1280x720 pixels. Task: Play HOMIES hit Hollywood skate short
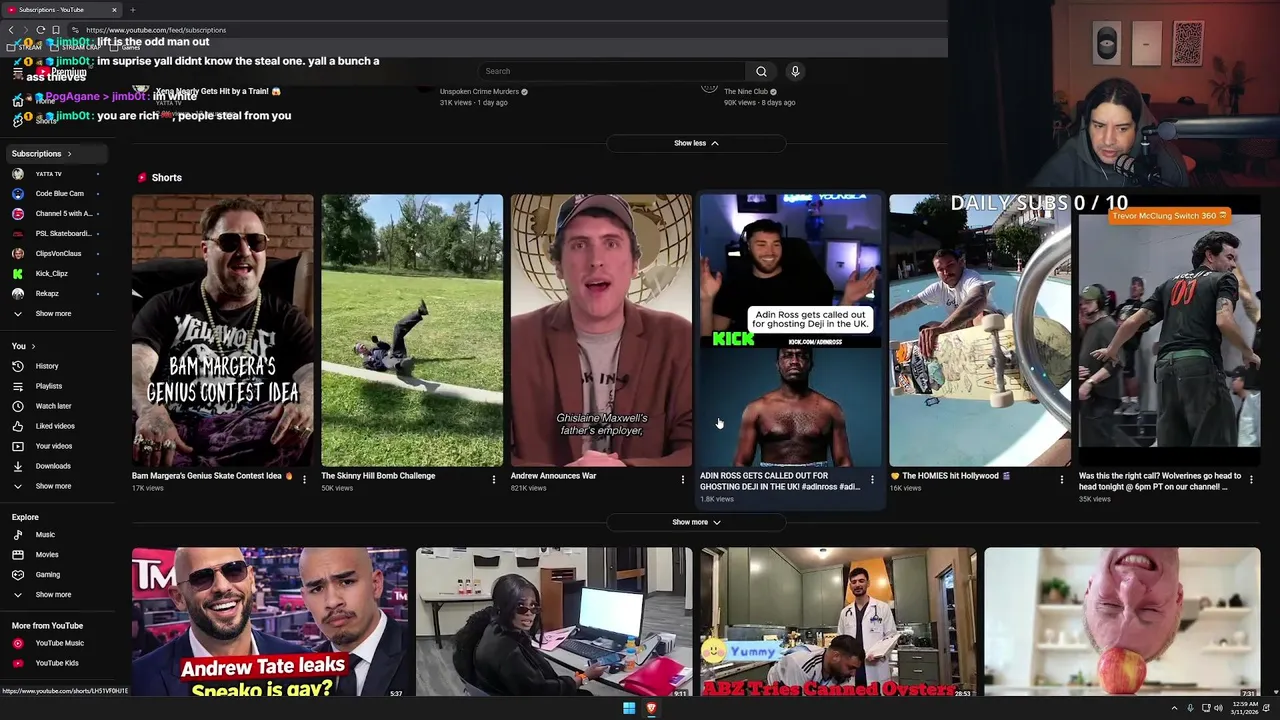coord(980,330)
